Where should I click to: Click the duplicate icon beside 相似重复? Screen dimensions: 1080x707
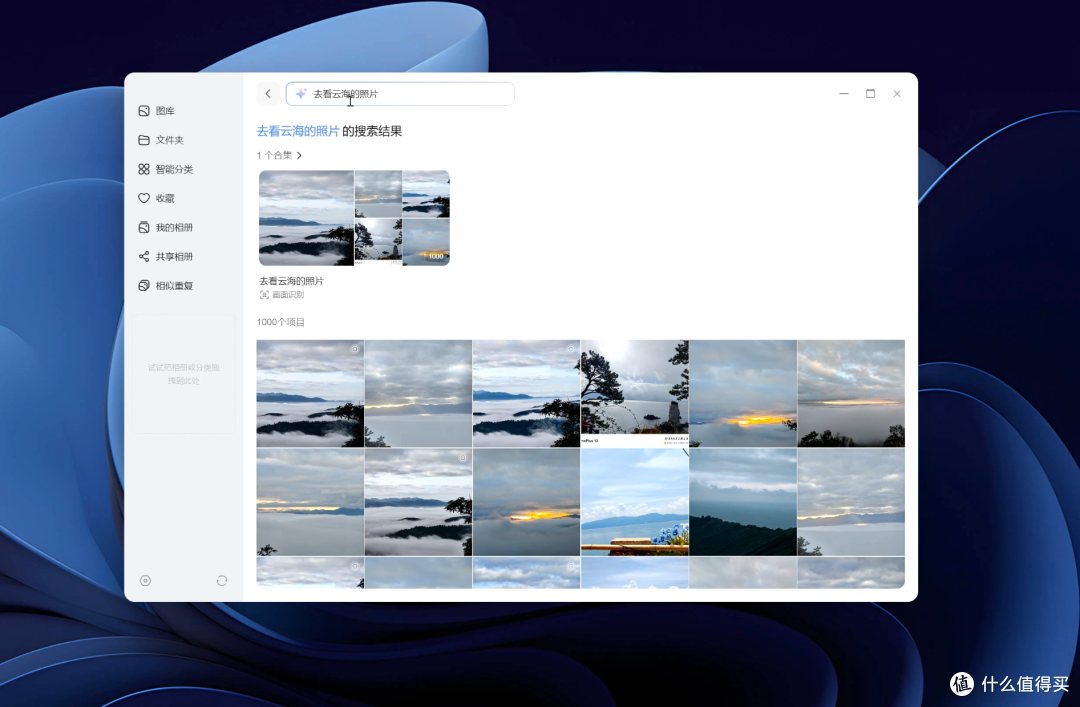pos(144,286)
